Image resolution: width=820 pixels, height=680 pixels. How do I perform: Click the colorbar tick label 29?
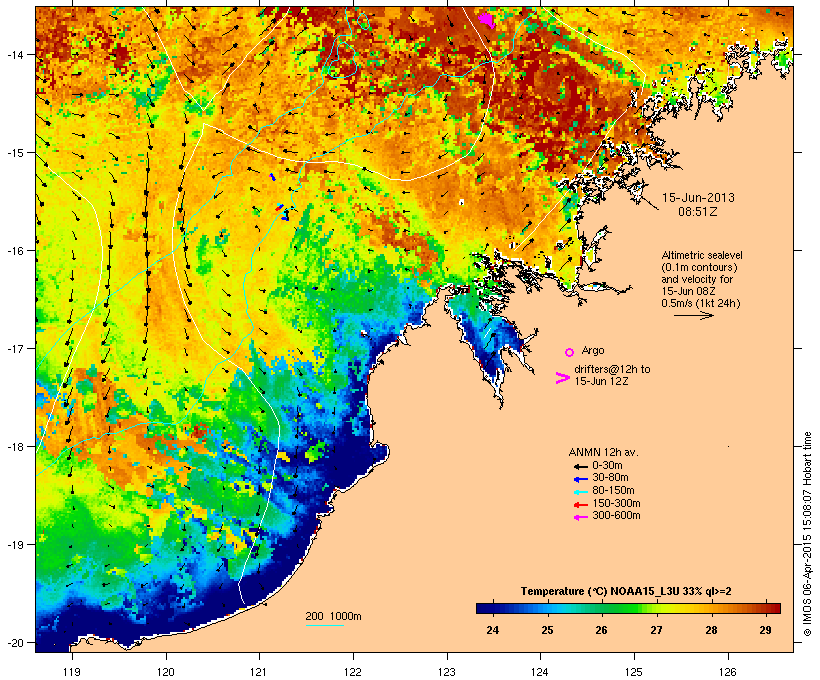click(x=766, y=630)
